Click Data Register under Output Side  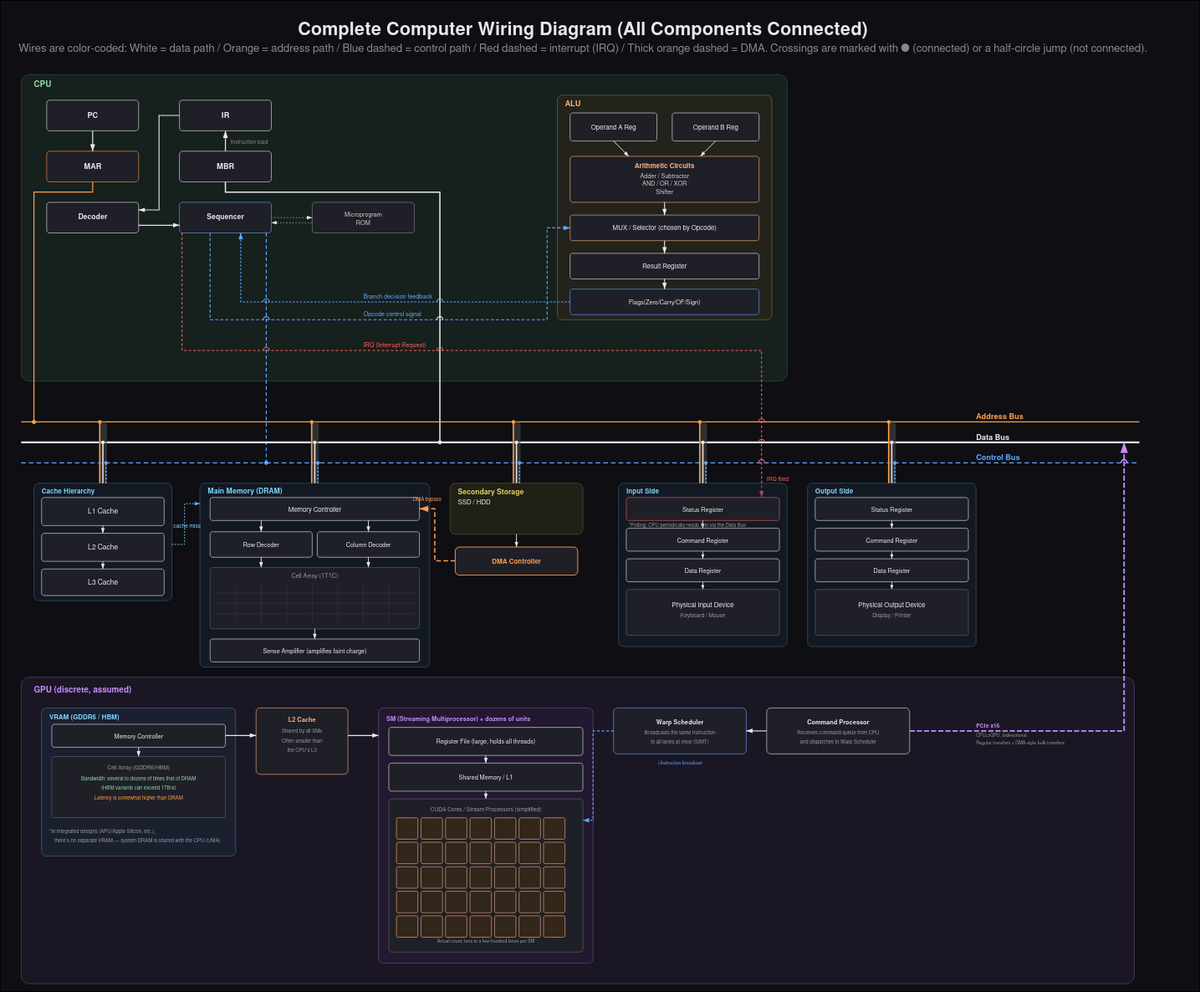(x=892, y=570)
